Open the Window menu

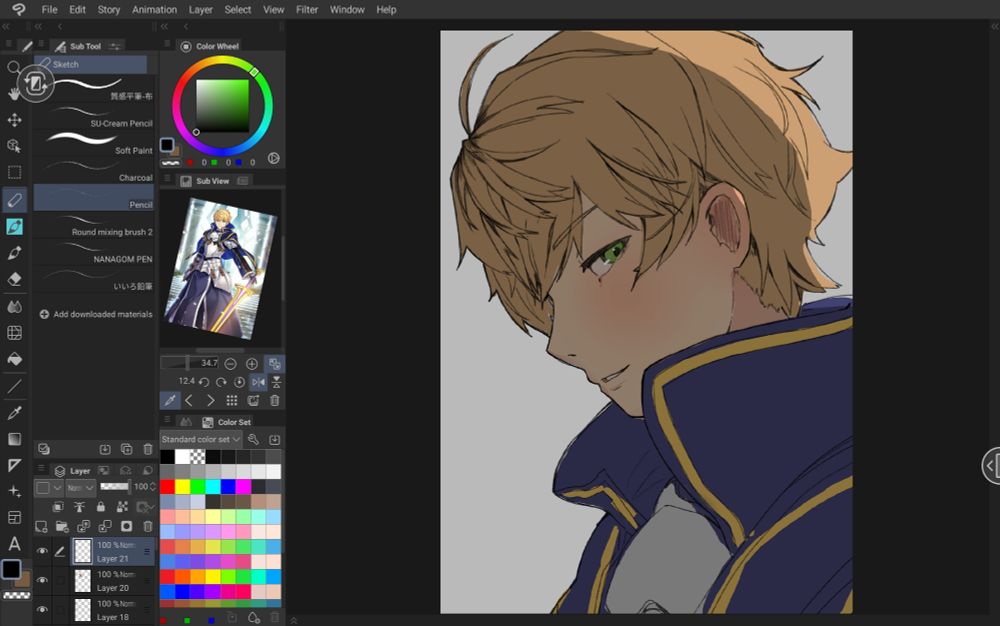pyautogui.click(x=347, y=10)
